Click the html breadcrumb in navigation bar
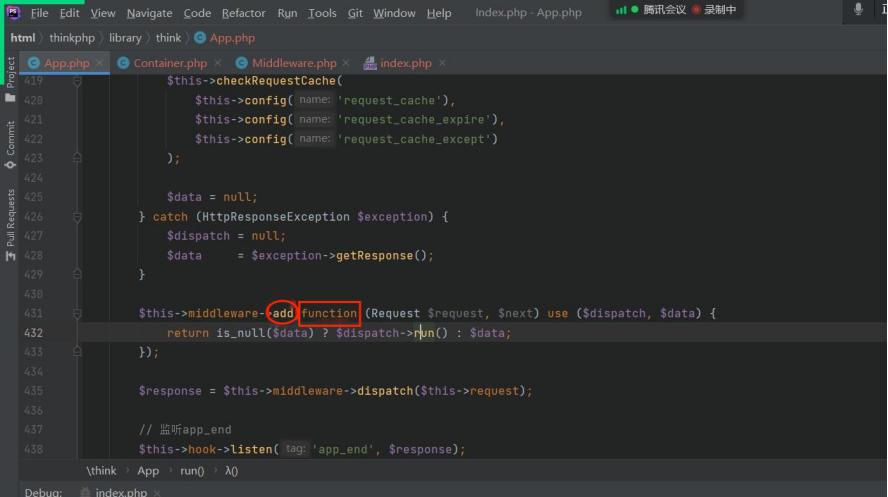Screen dimensions: 888x497 click(x=23, y=38)
